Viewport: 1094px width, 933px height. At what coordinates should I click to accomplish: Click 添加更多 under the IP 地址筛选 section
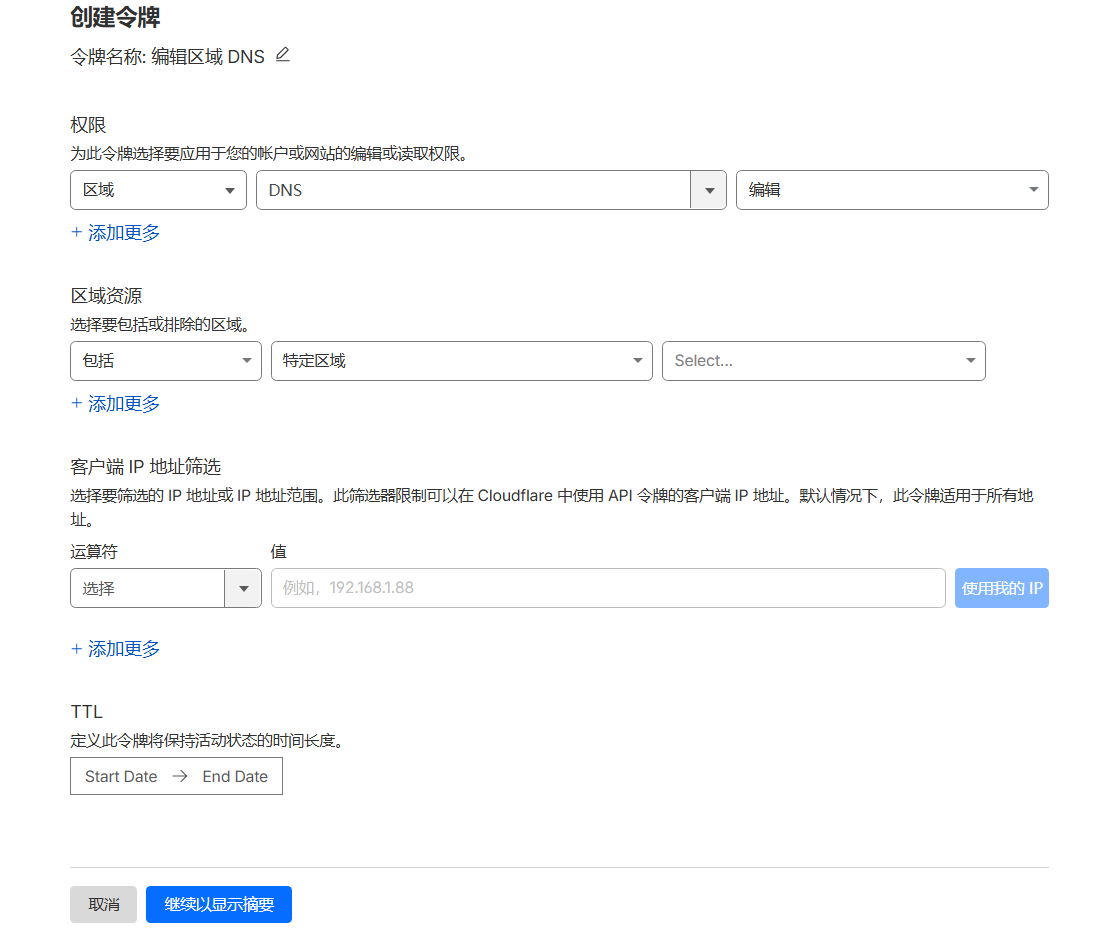click(x=116, y=649)
